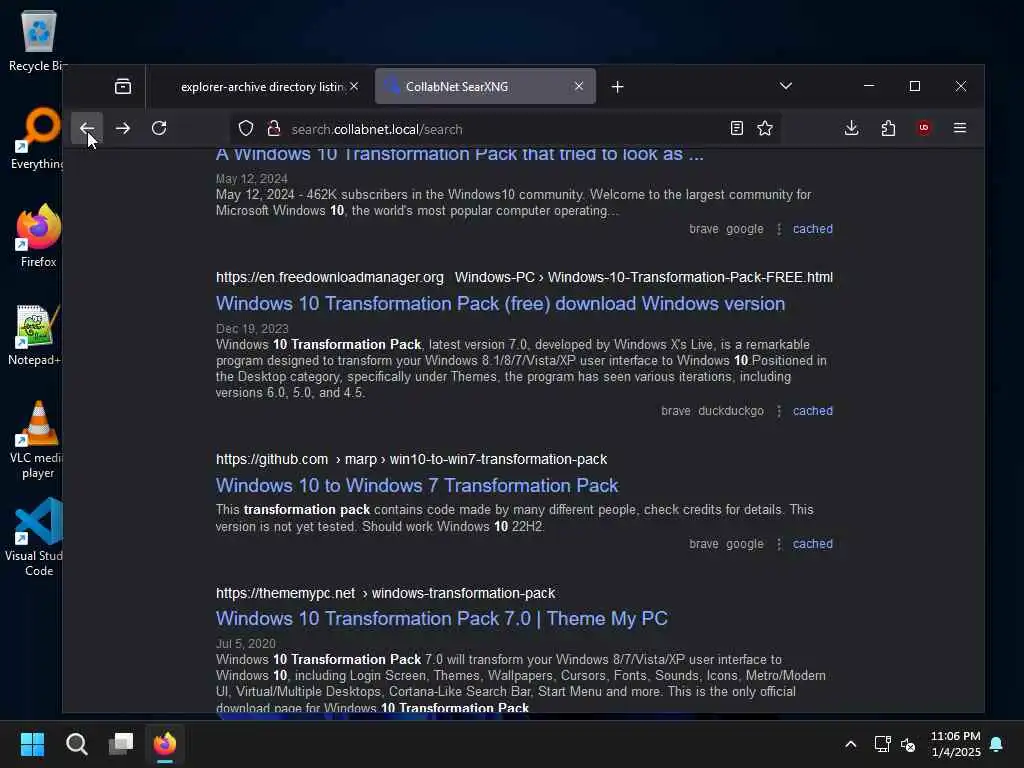Click the https://github.com marp URL line
1024x768 pixels.
(x=411, y=460)
